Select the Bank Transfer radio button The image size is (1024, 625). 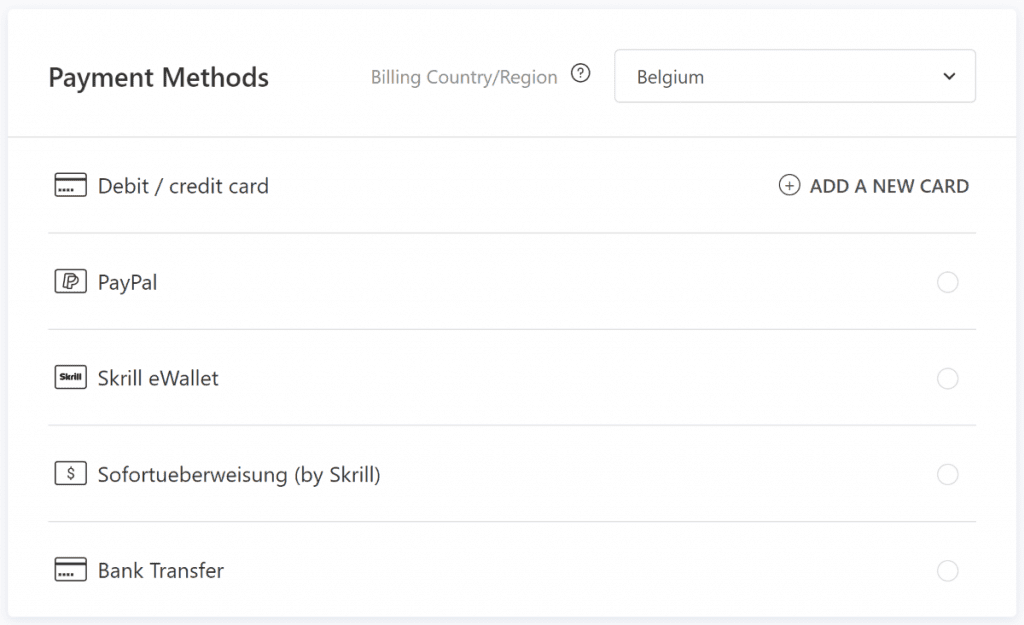tap(947, 571)
